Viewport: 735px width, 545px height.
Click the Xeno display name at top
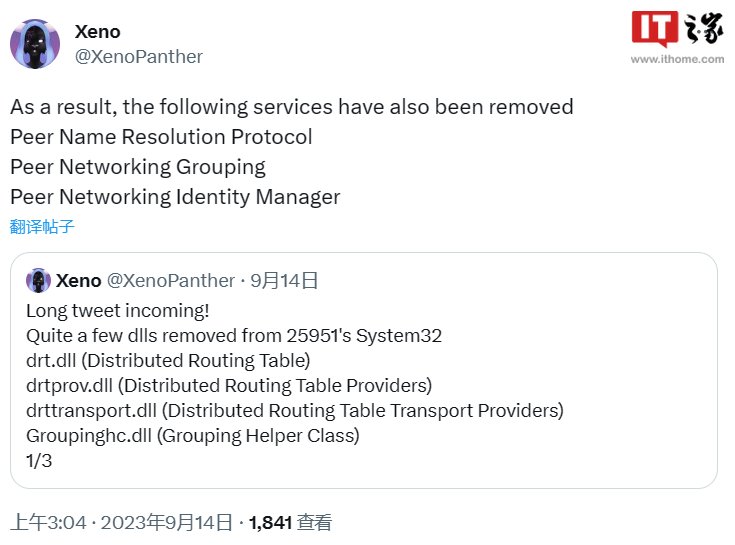(x=98, y=32)
